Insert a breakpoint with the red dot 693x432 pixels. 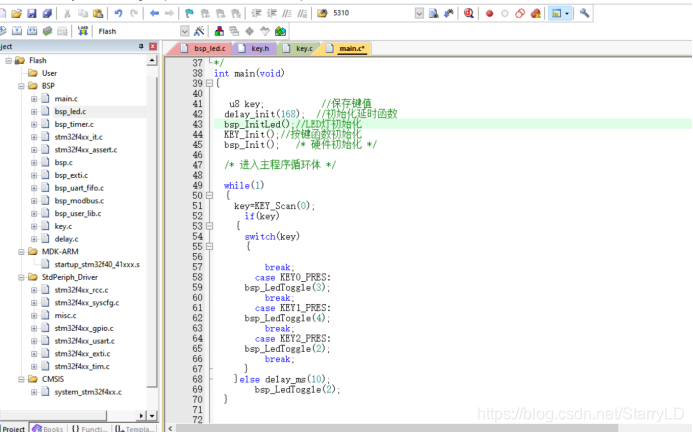489,13
